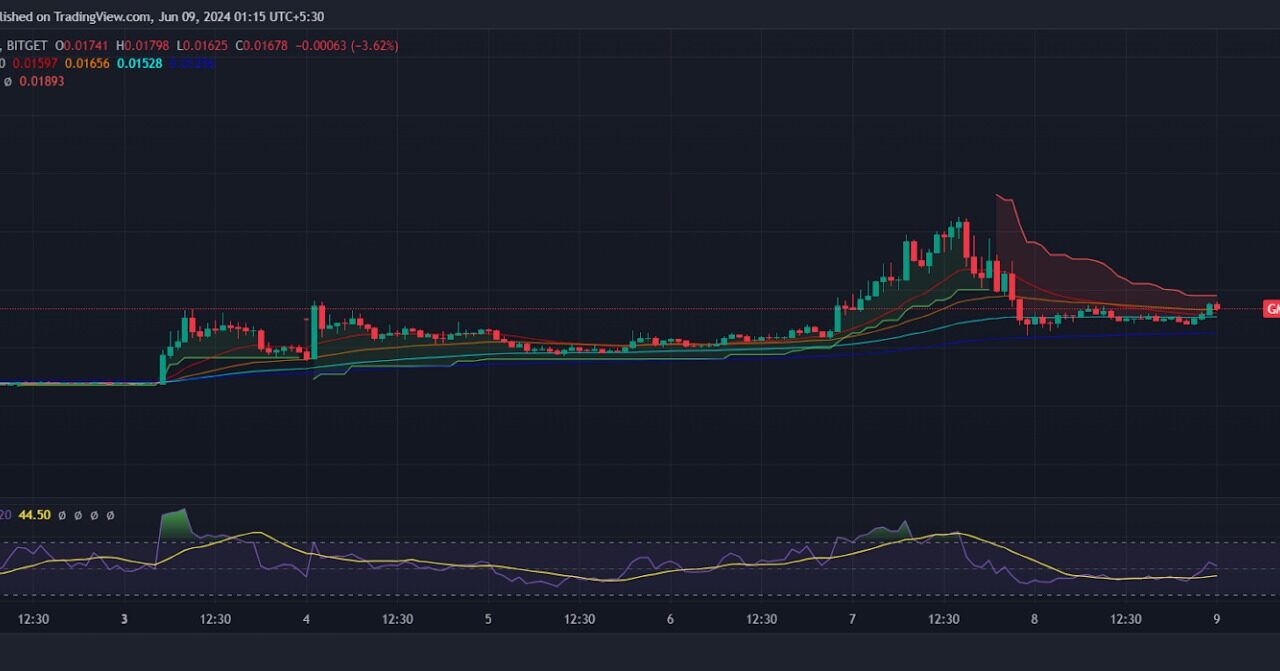Click the low price value 0.01625
This screenshot has width=1280, height=671.
pos(206,46)
